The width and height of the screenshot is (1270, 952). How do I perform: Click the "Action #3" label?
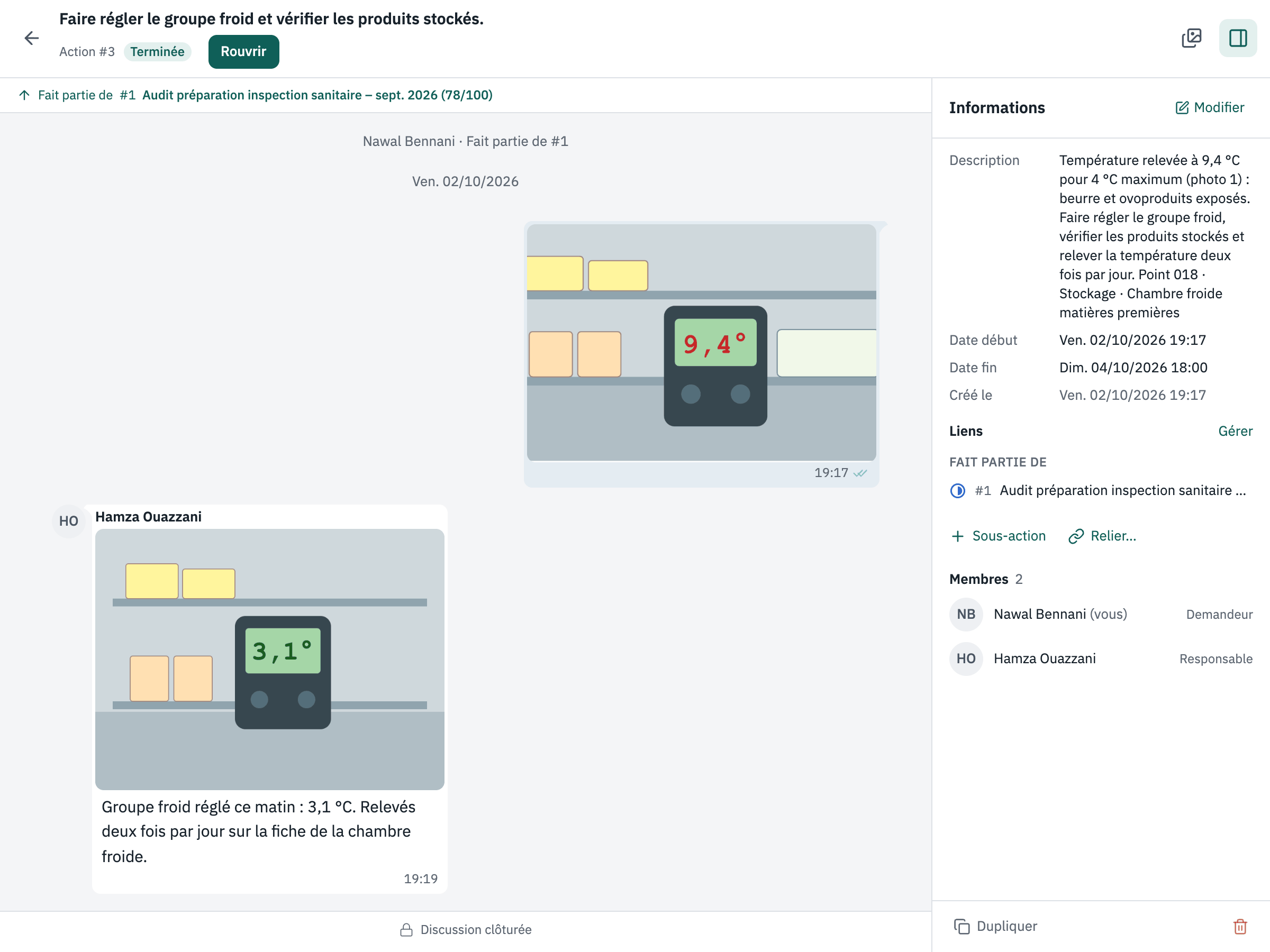87,52
